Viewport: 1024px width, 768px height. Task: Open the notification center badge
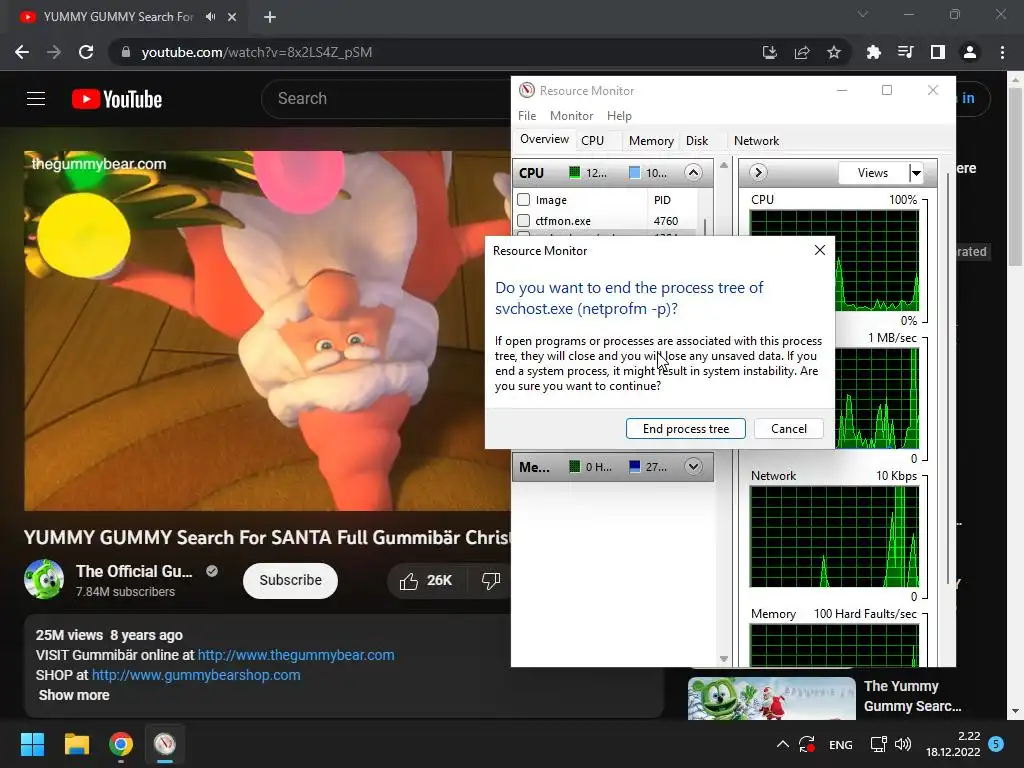coord(996,743)
